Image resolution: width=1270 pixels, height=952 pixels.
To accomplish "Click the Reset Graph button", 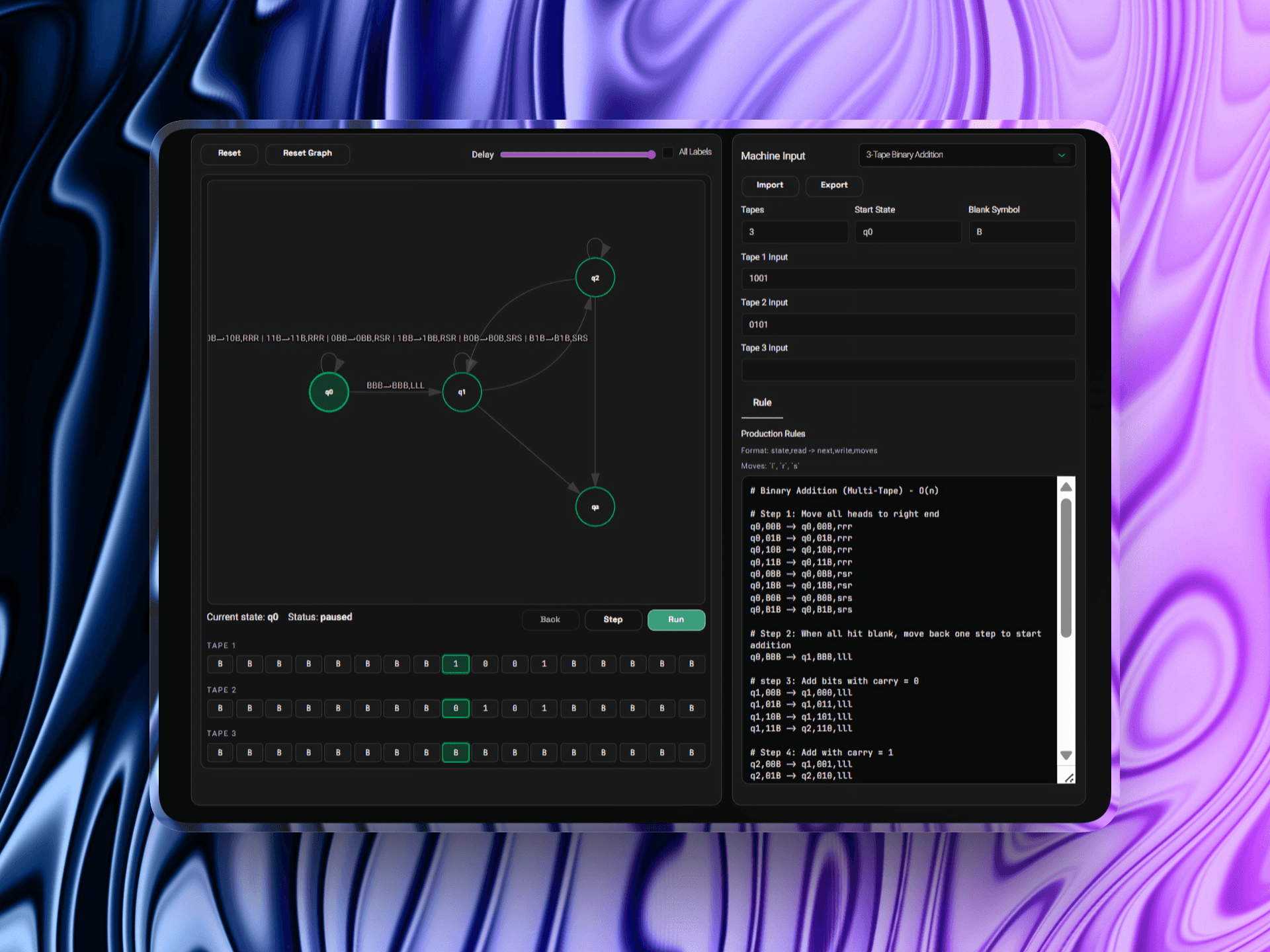I will coord(307,153).
